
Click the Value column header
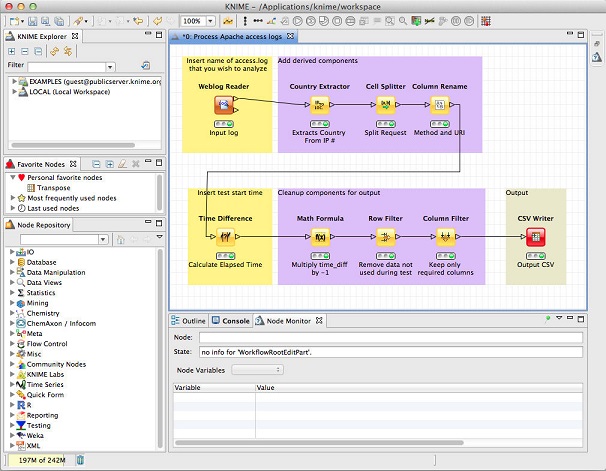[x=419, y=388]
